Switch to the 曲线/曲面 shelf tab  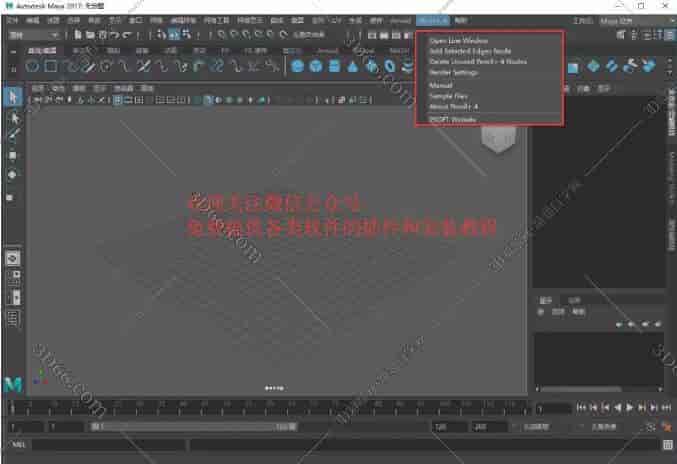tap(42, 51)
